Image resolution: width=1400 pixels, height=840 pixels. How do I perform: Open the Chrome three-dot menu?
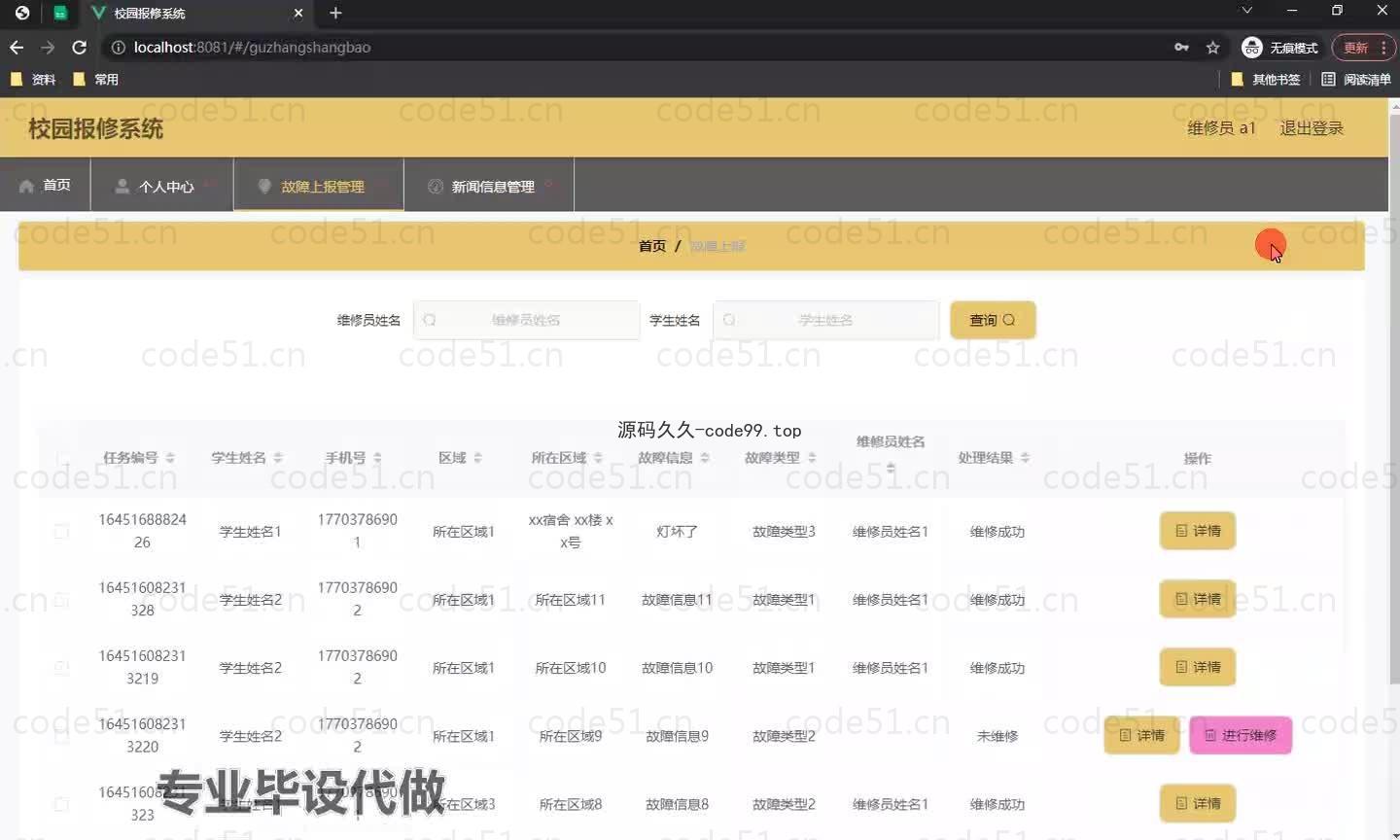pyautogui.click(x=1382, y=47)
